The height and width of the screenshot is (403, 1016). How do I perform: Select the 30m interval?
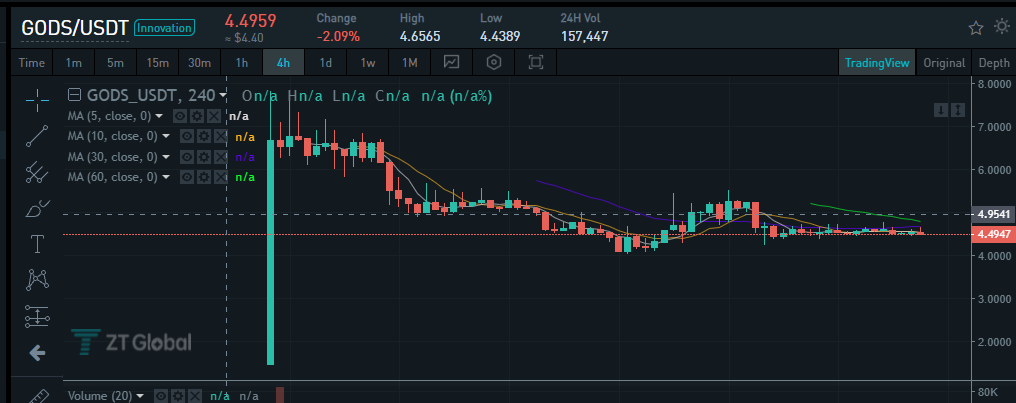point(200,63)
